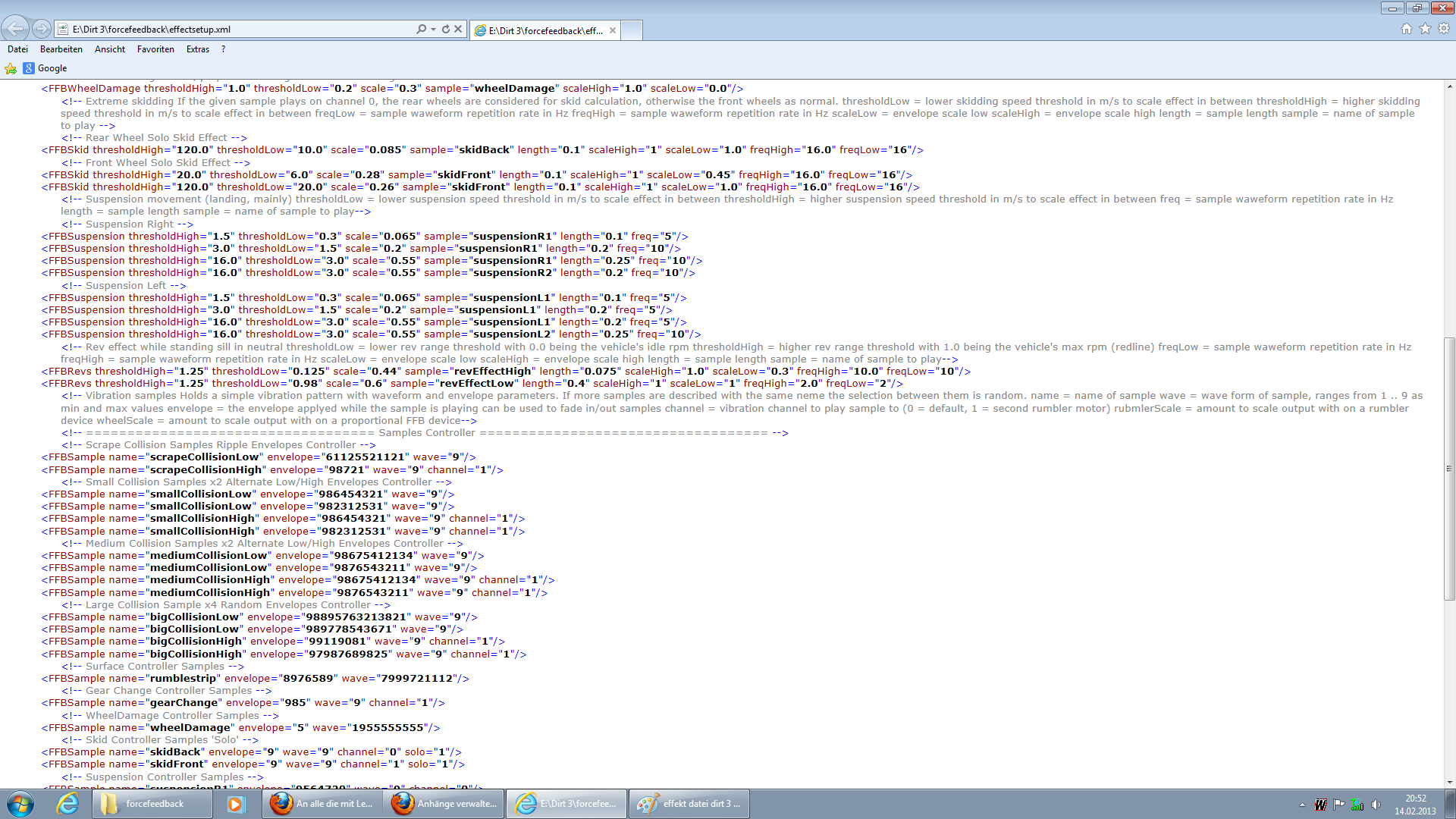Switch to forcefeedback folder taskbar button

[x=152, y=804]
